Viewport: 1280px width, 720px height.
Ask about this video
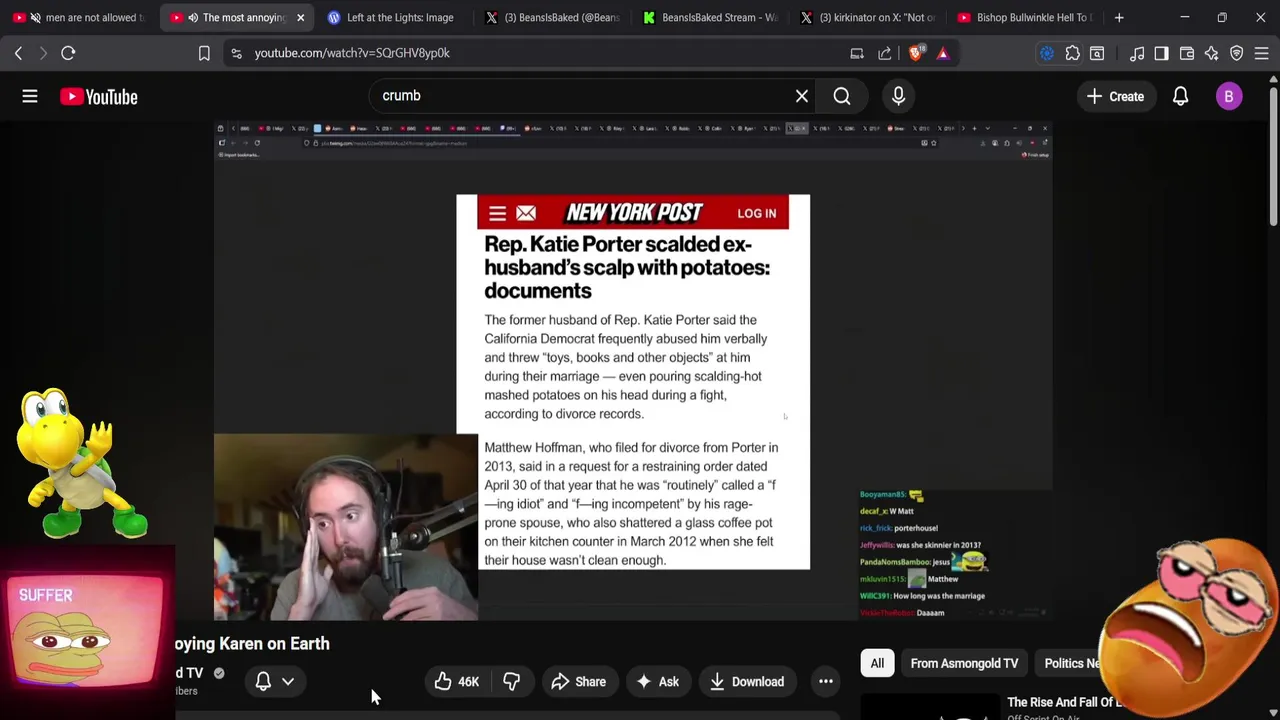coord(657,682)
